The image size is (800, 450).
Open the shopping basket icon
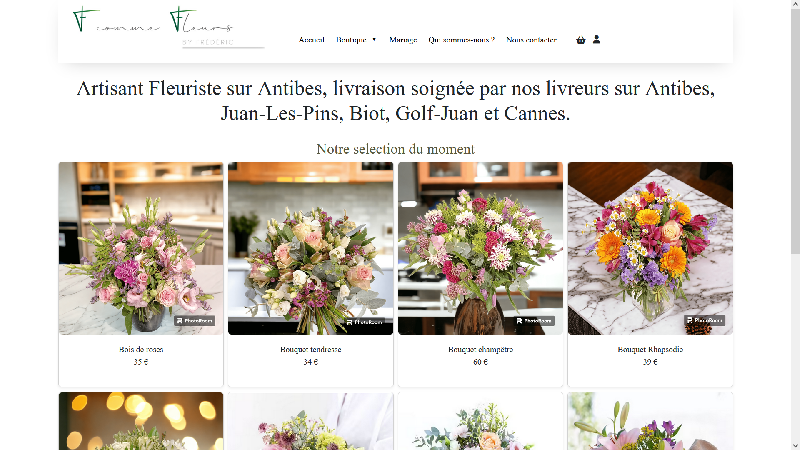pyautogui.click(x=581, y=40)
